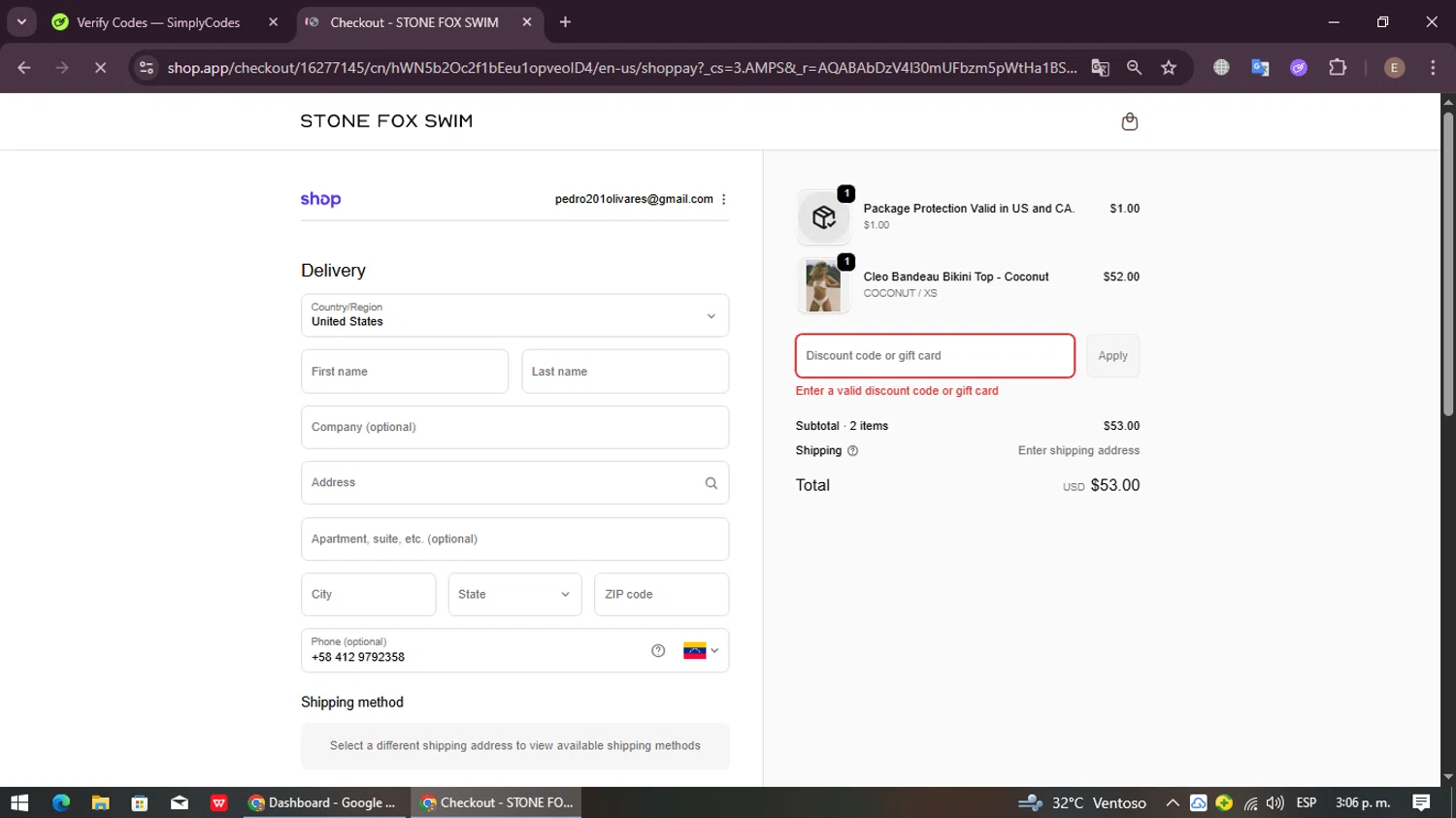1456x818 pixels.
Task: Bookmark this page with the star icon
Action: pyautogui.click(x=1169, y=68)
